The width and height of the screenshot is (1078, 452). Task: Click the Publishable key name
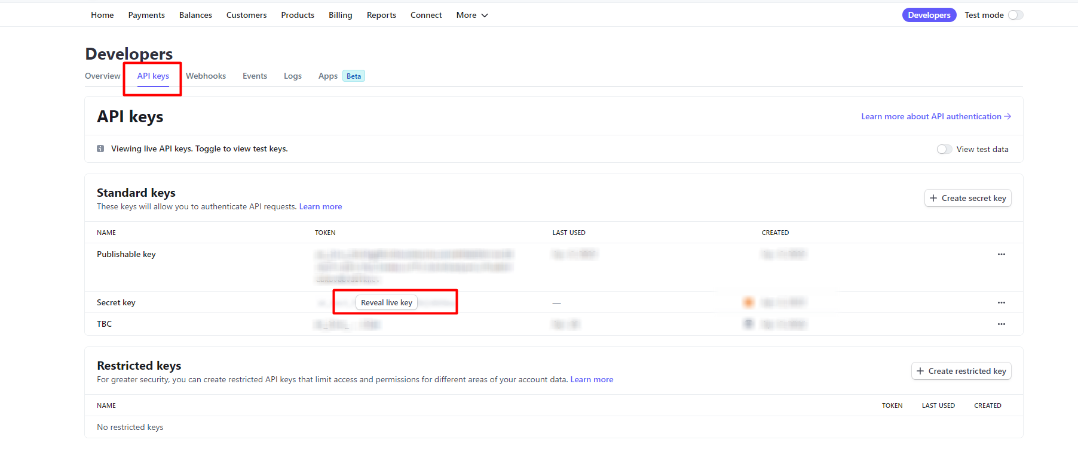[126, 255]
